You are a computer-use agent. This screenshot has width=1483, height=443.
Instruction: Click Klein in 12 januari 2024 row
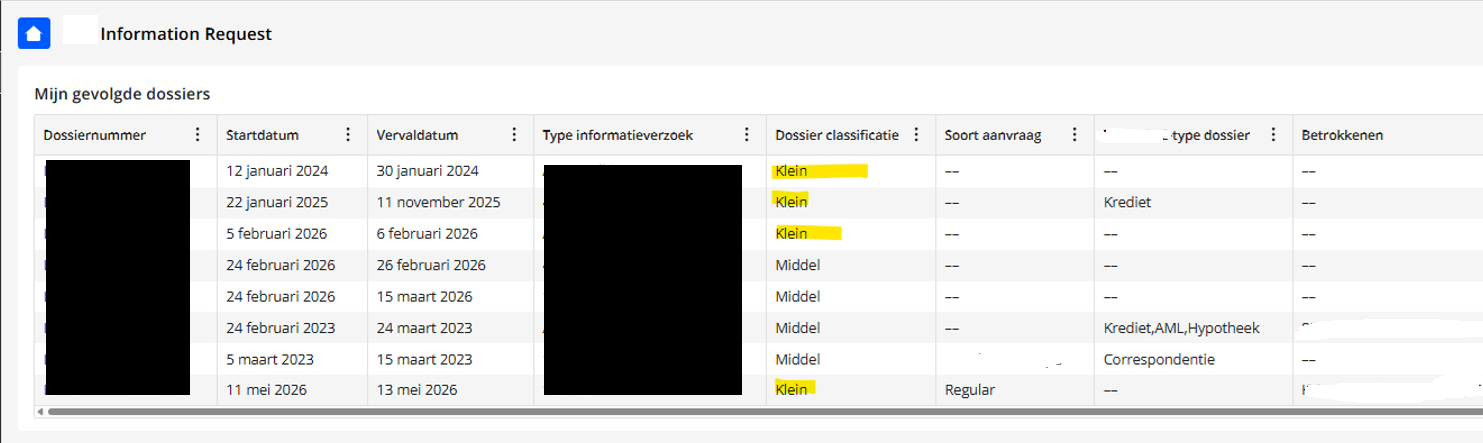[x=791, y=171]
